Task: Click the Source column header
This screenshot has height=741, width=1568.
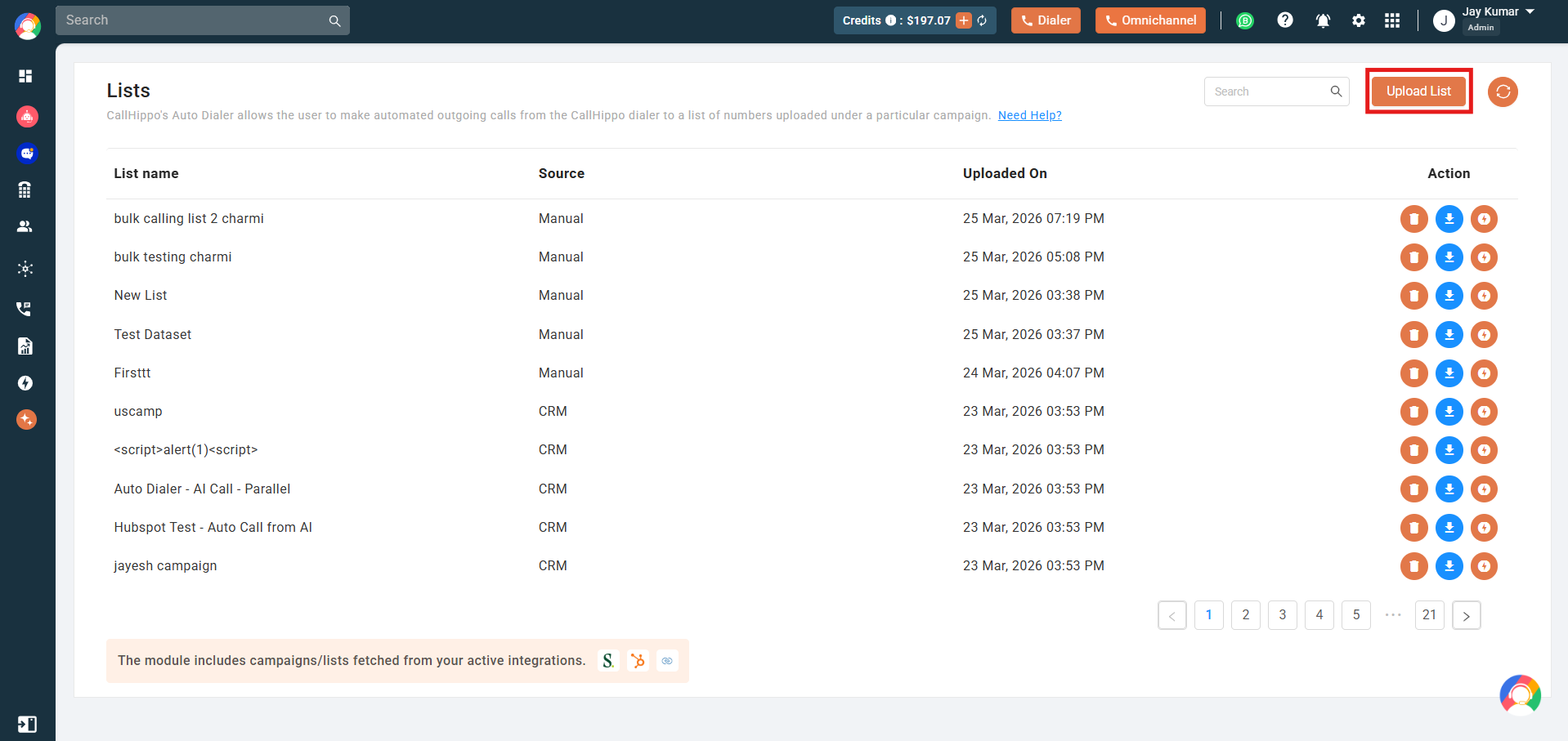Action: coord(562,173)
